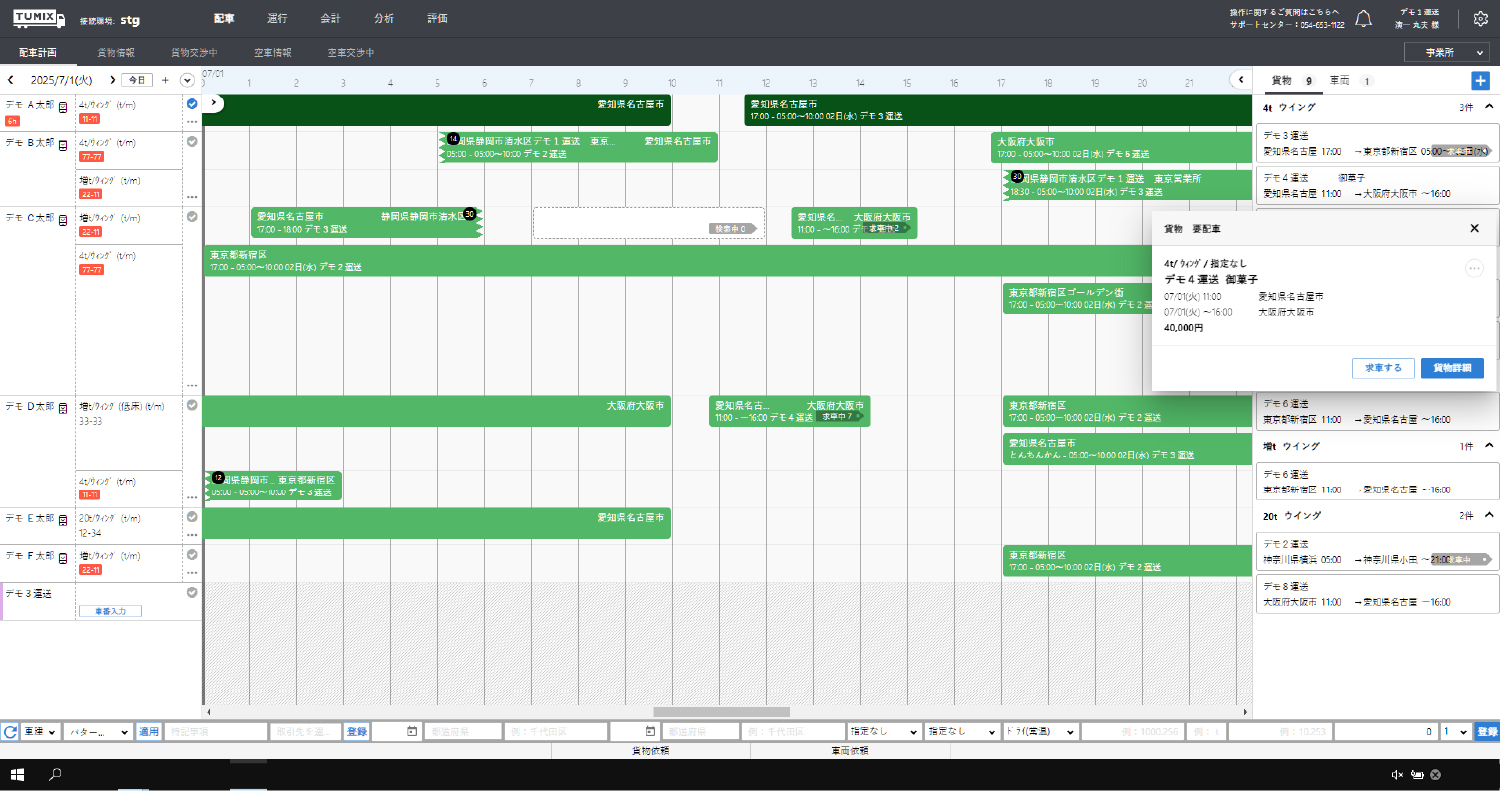Viewport: 1500px width, 791px height.
Task: Toggle the check circle for デモ B太郎
Action: pyautogui.click(x=192, y=141)
